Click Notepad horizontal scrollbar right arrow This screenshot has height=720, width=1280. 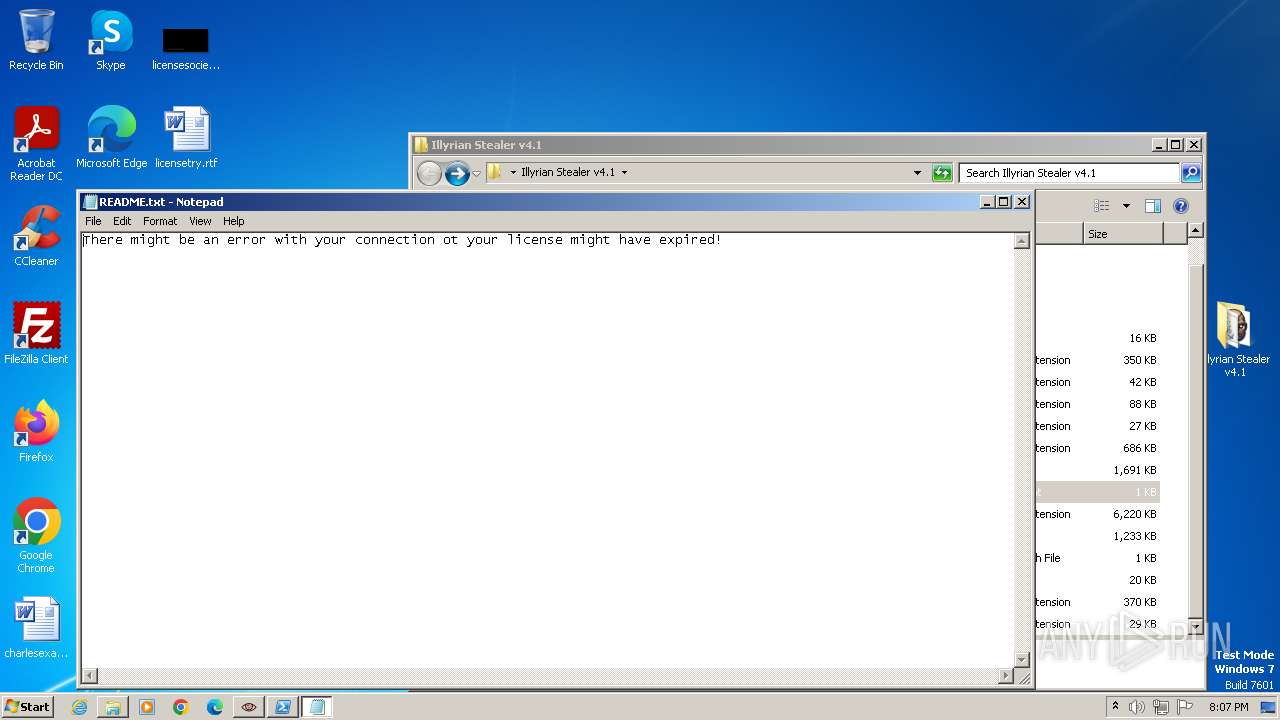click(1006, 676)
